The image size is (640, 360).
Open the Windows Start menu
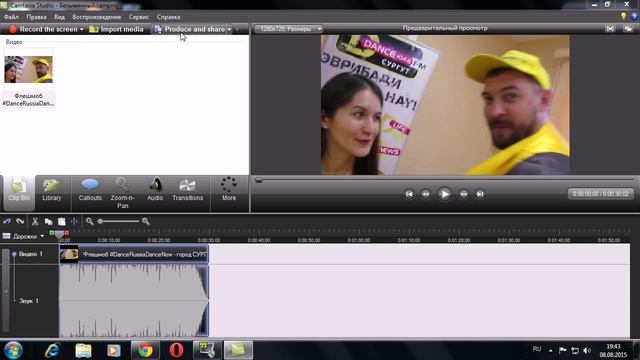point(13,350)
